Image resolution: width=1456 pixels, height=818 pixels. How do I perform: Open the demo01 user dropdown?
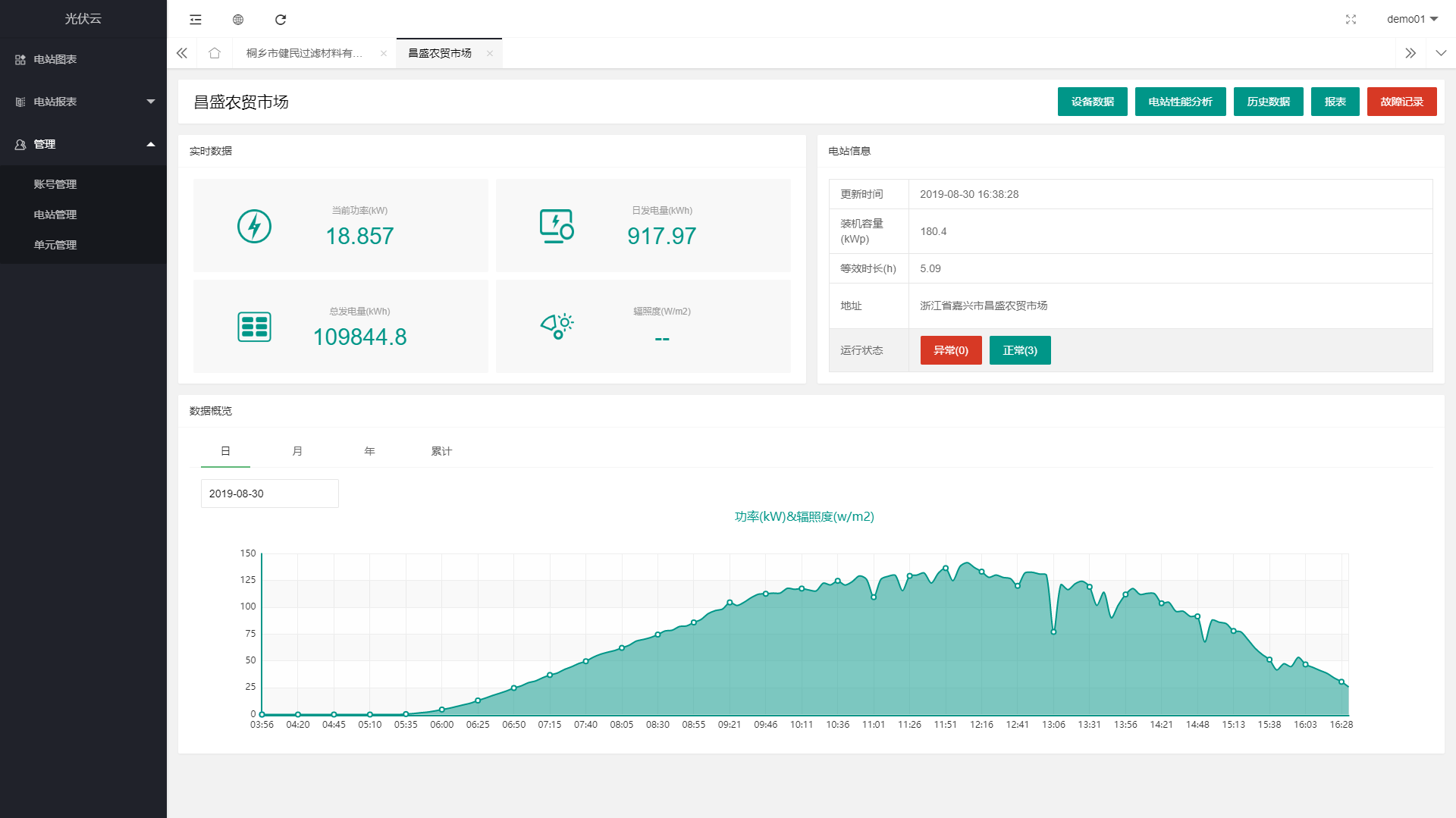tap(1411, 20)
